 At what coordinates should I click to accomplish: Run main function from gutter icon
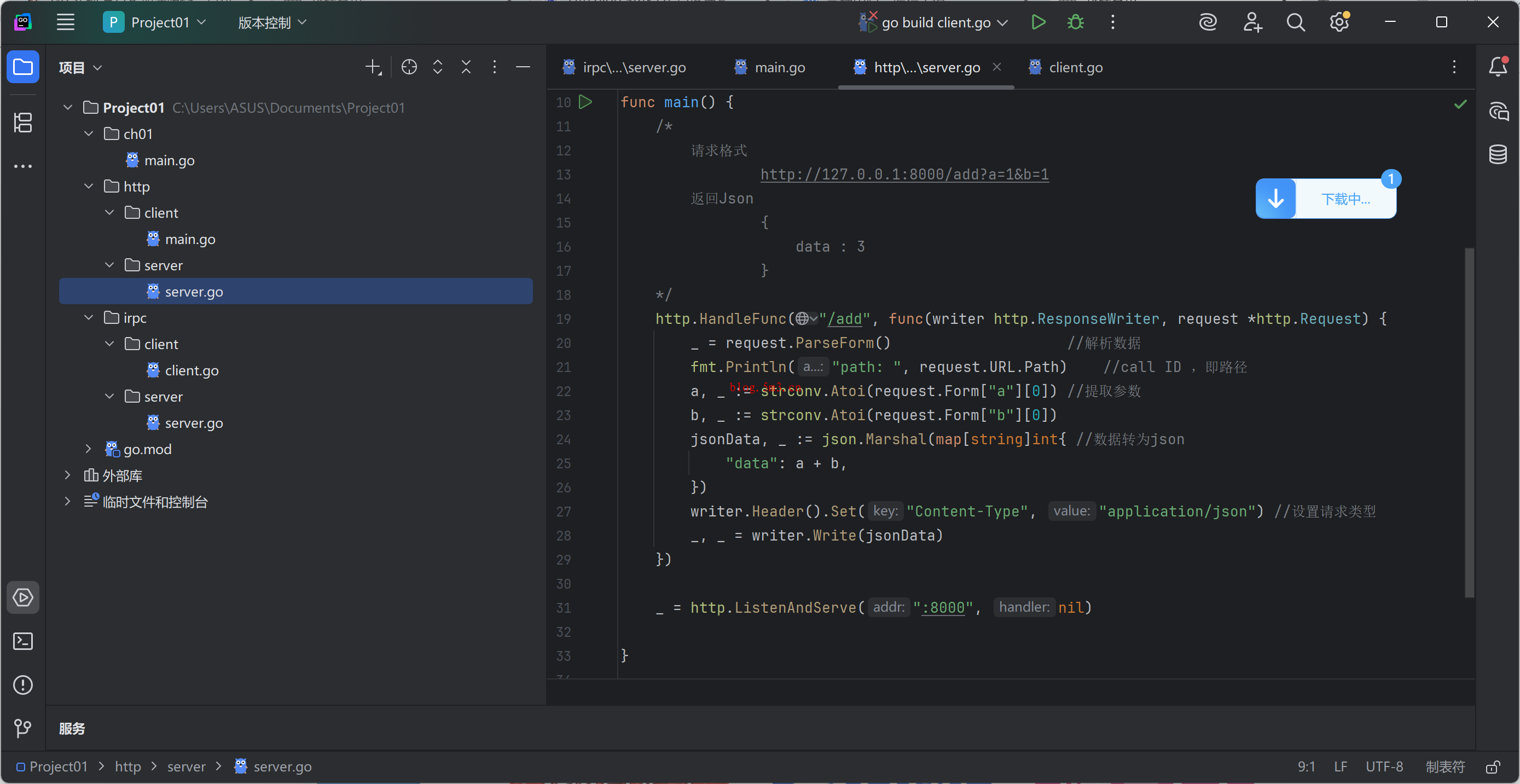point(585,102)
